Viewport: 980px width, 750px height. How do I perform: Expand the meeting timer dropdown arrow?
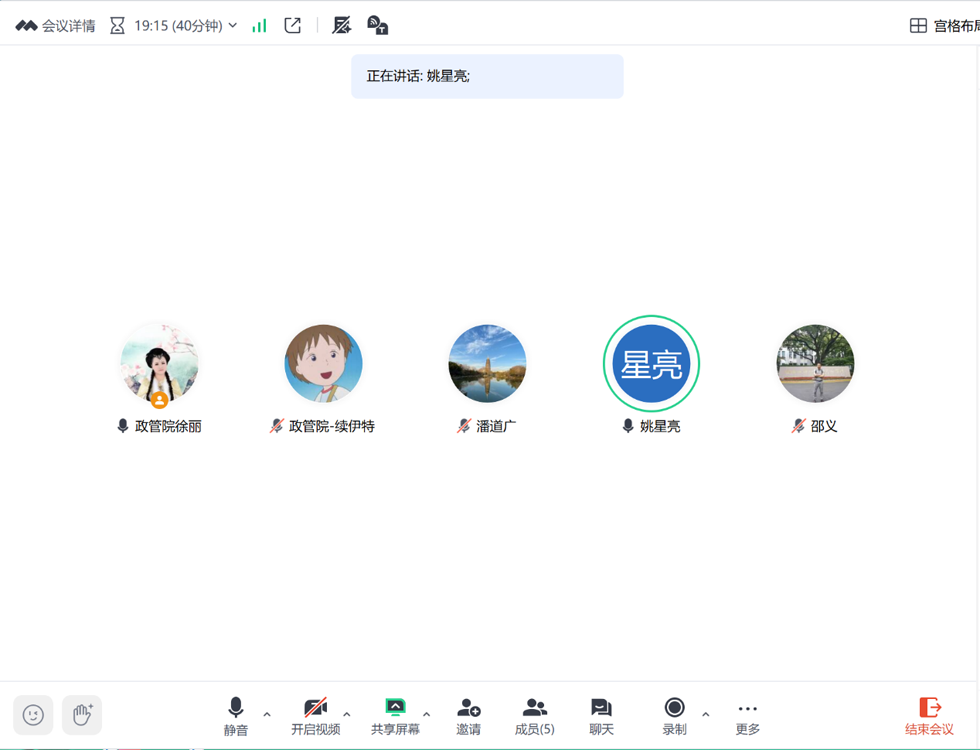[x=233, y=26]
